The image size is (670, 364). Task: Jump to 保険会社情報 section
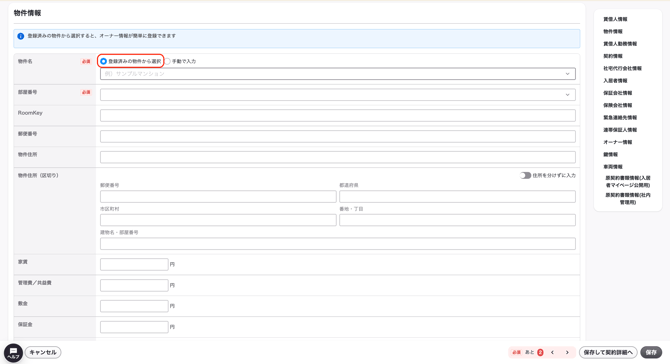[x=617, y=106]
